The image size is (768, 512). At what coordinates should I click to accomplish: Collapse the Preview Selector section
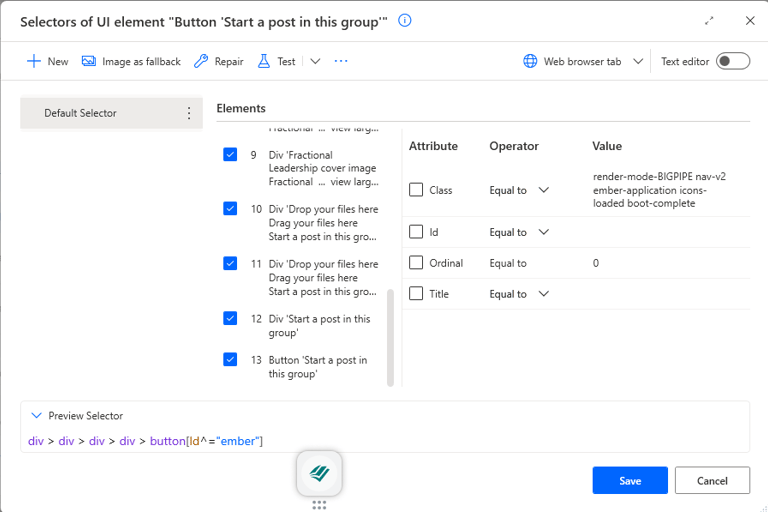37,416
